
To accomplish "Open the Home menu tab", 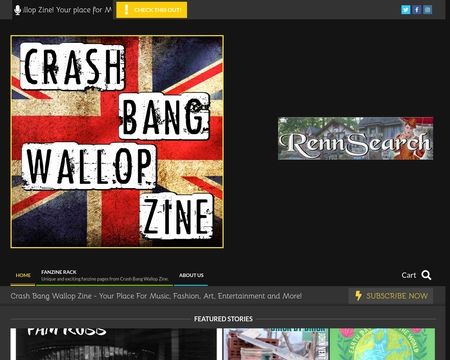I will (23, 275).
